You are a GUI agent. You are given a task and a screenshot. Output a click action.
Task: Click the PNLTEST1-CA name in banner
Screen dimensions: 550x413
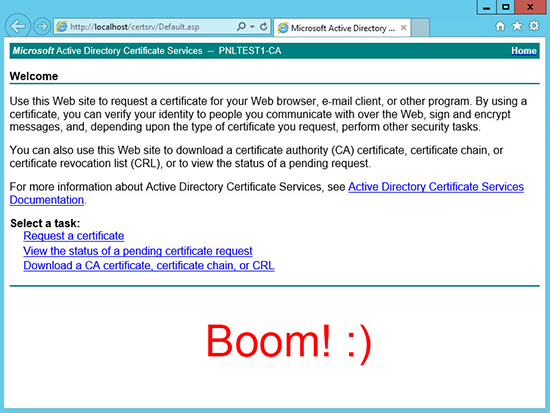click(250, 51)
